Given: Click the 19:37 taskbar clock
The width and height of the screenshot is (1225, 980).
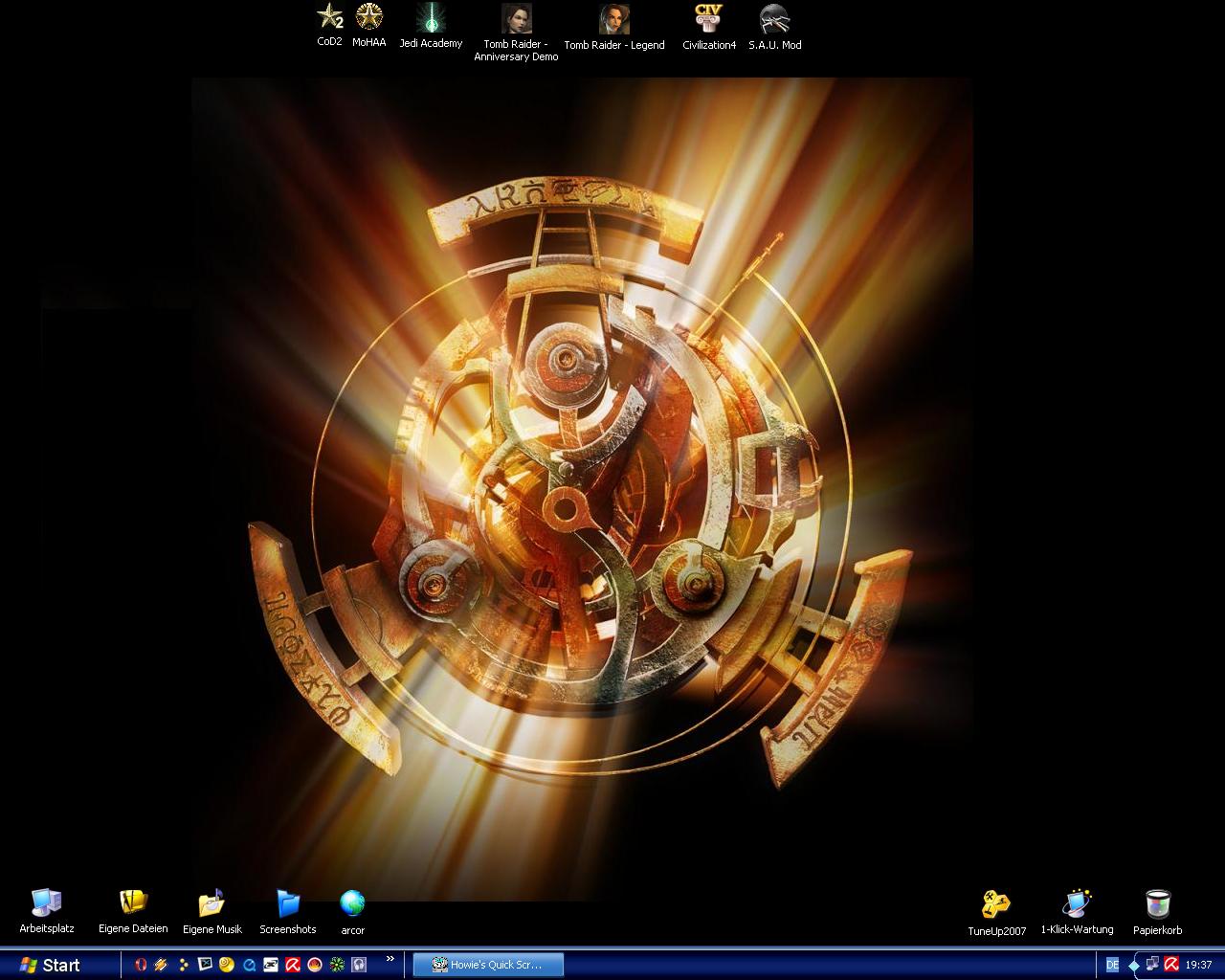Looking at the screenshot, I should coord(1199,965).
